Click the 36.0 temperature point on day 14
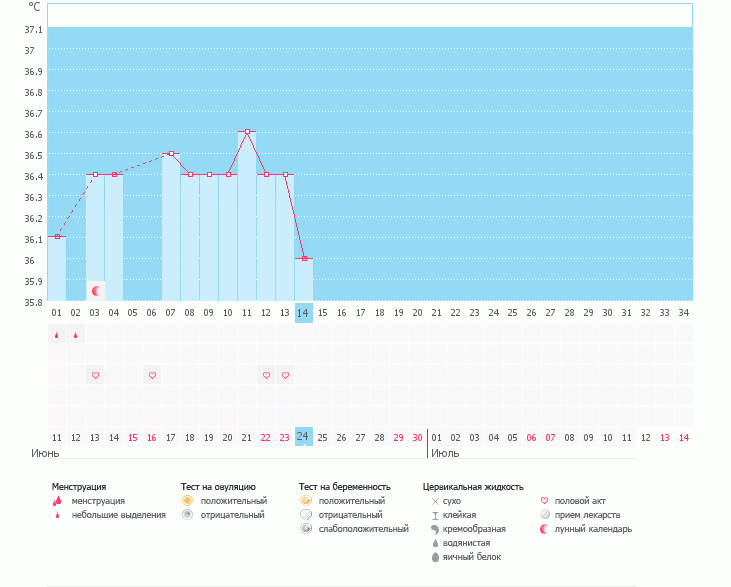 (304, 259)
